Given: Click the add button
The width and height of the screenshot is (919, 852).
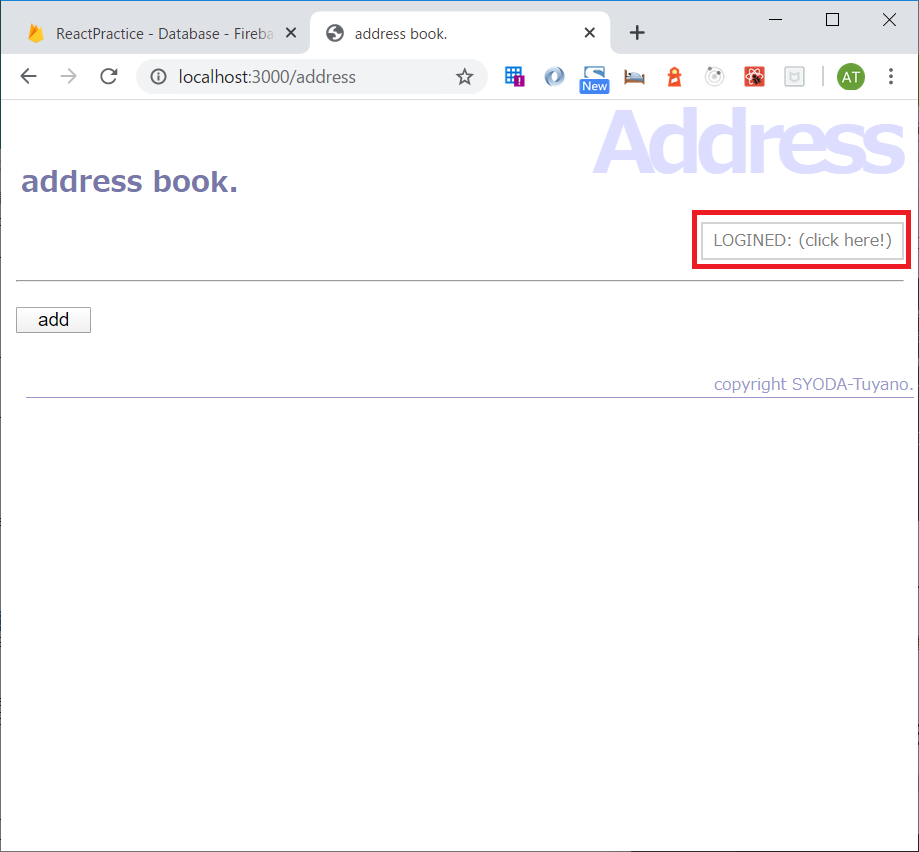Looking at the screenshot, I should 53,320.
